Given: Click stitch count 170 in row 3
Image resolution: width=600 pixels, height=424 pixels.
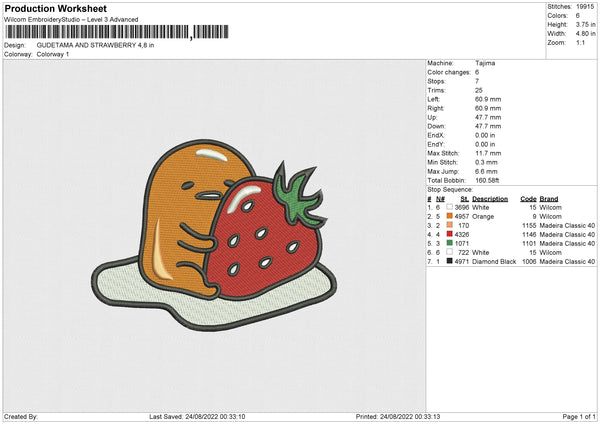Looking at the screenshot, I should tap(463, 225).
